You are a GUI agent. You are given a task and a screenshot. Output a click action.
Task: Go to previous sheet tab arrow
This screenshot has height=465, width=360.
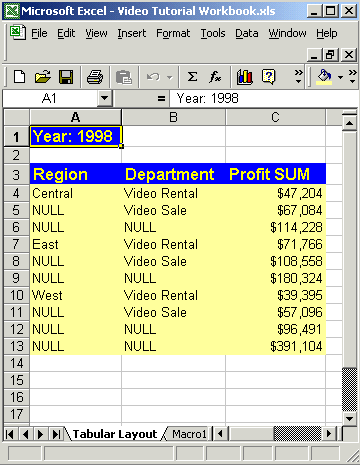(26, 434)
